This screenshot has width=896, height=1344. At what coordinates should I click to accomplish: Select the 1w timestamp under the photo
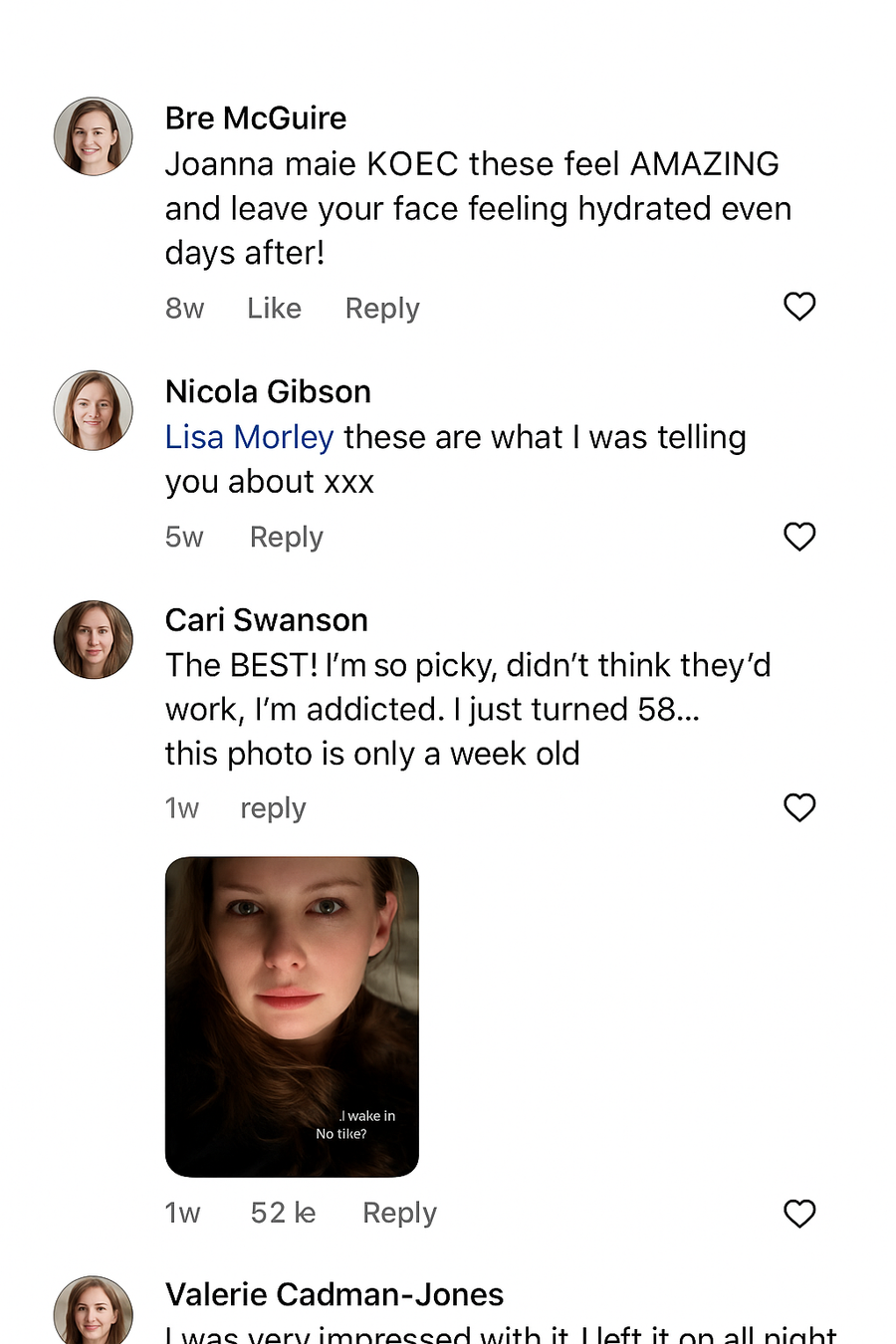point(182,1213)
